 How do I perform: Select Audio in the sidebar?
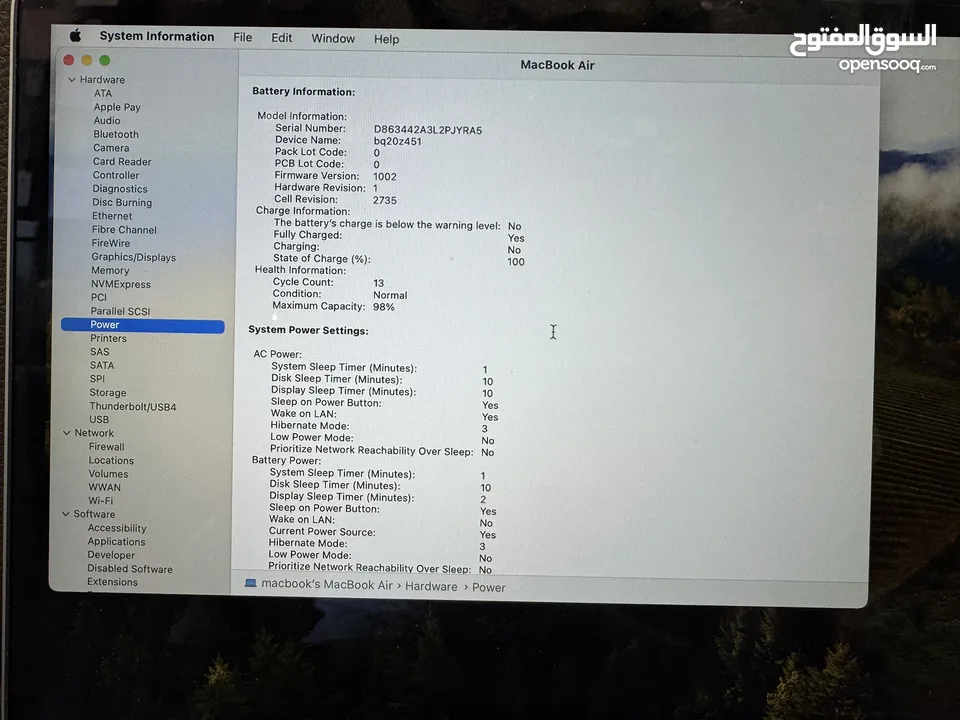tap(107, 121)
